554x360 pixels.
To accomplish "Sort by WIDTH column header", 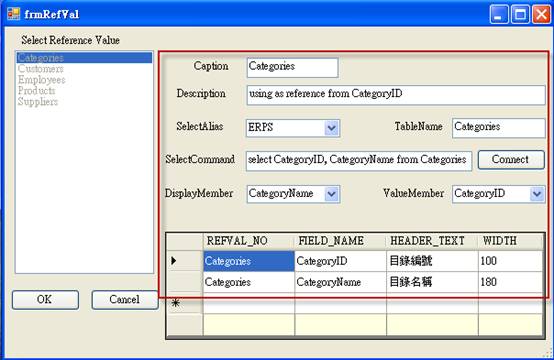I will point(511,241).
